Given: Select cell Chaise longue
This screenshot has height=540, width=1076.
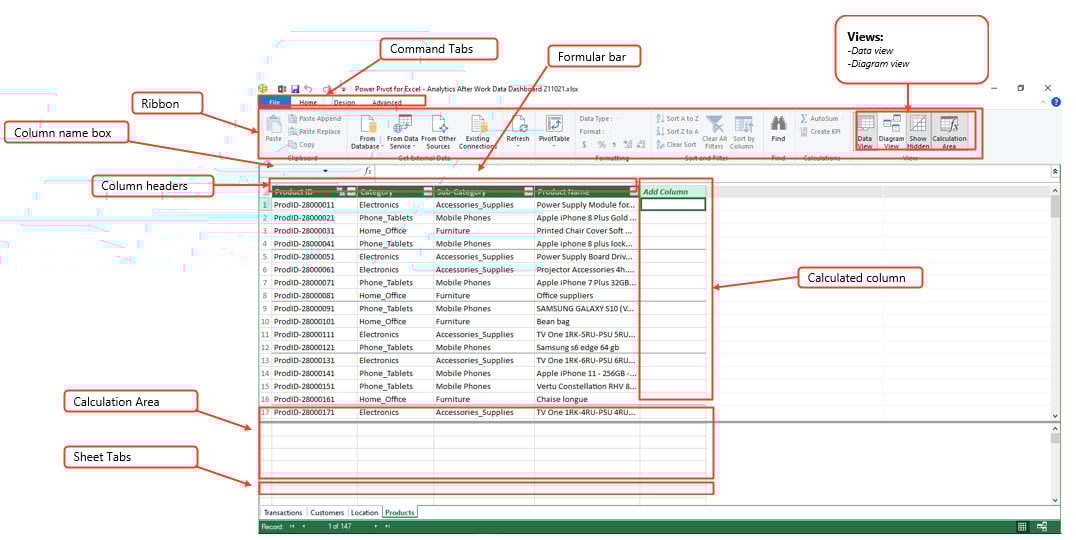Looking at the screenshot, I should coord(587,399).
